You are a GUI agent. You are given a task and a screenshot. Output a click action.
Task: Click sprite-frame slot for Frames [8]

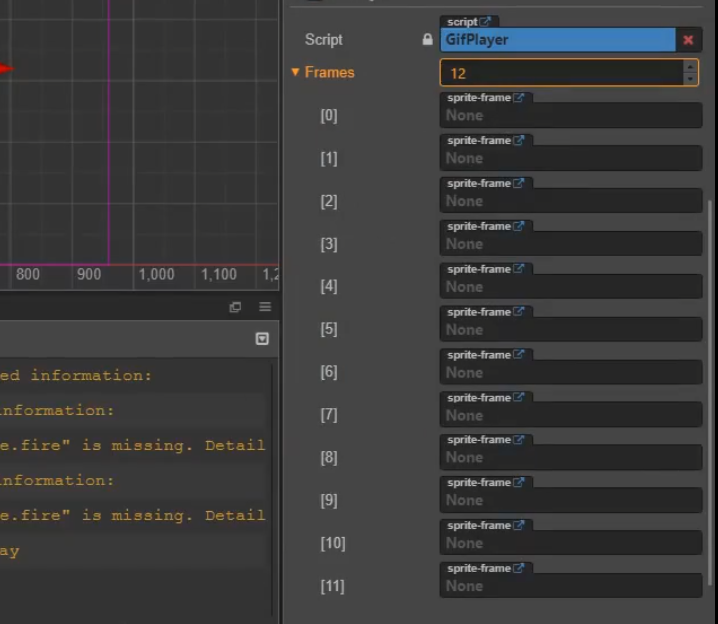click(x=571, y=457)
